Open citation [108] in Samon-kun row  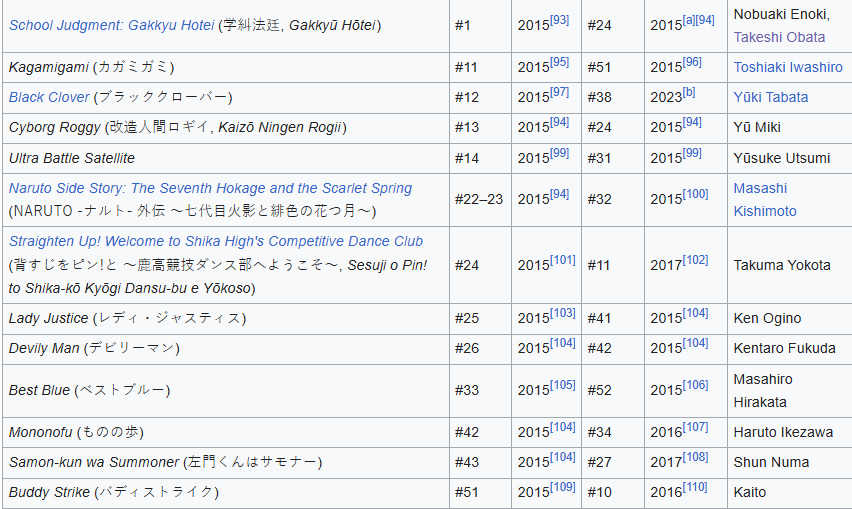tap(695, 457)
